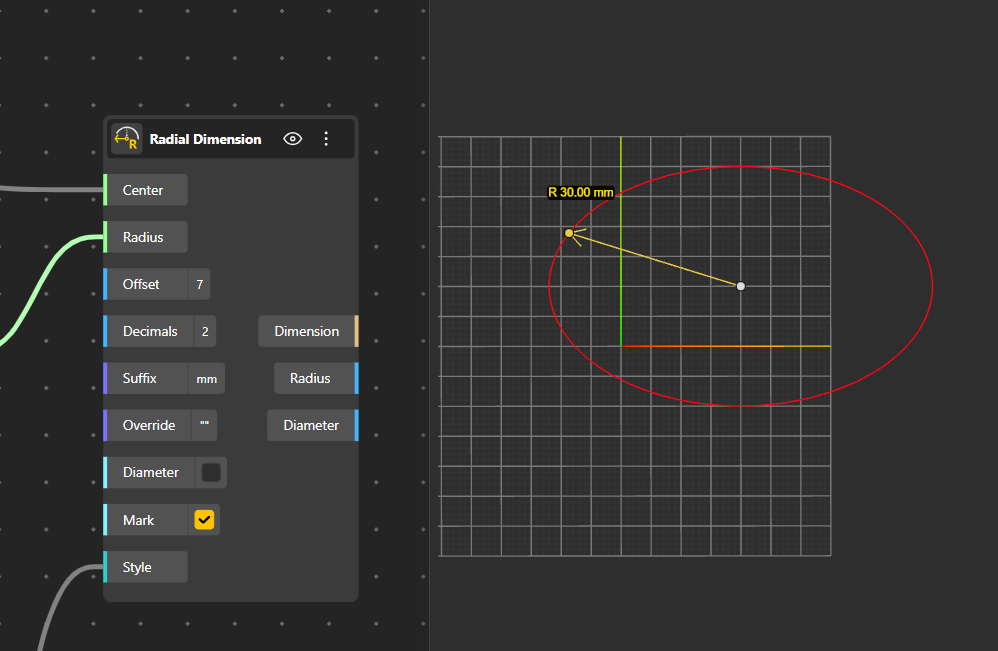Click the Radial Dimension node icon
Screen dimensions: 998x651
click(126, 139)
